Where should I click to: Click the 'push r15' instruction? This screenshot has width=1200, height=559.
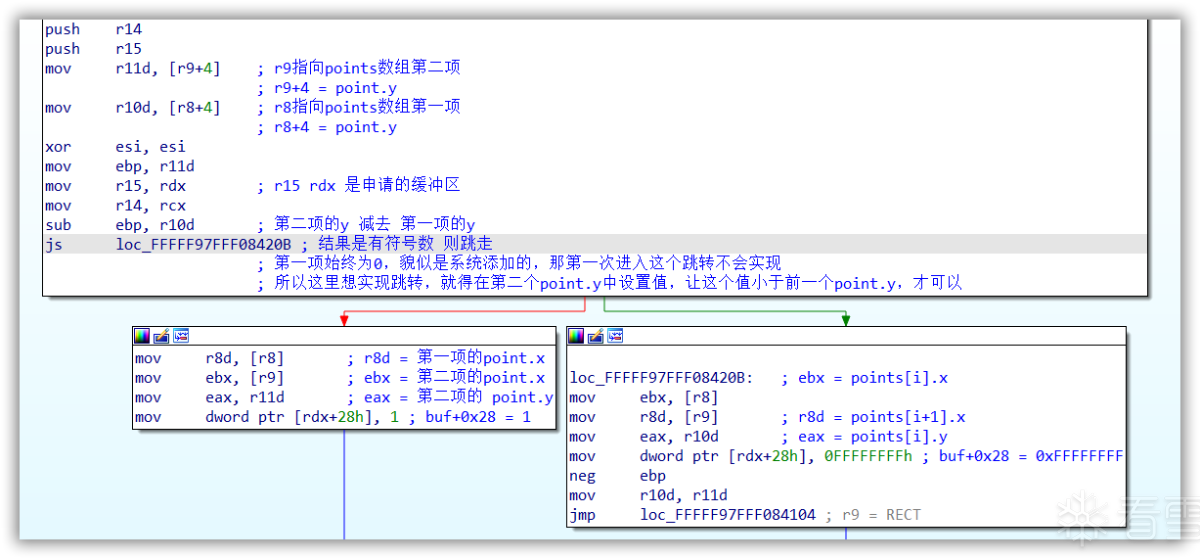[x=93, y=48]
